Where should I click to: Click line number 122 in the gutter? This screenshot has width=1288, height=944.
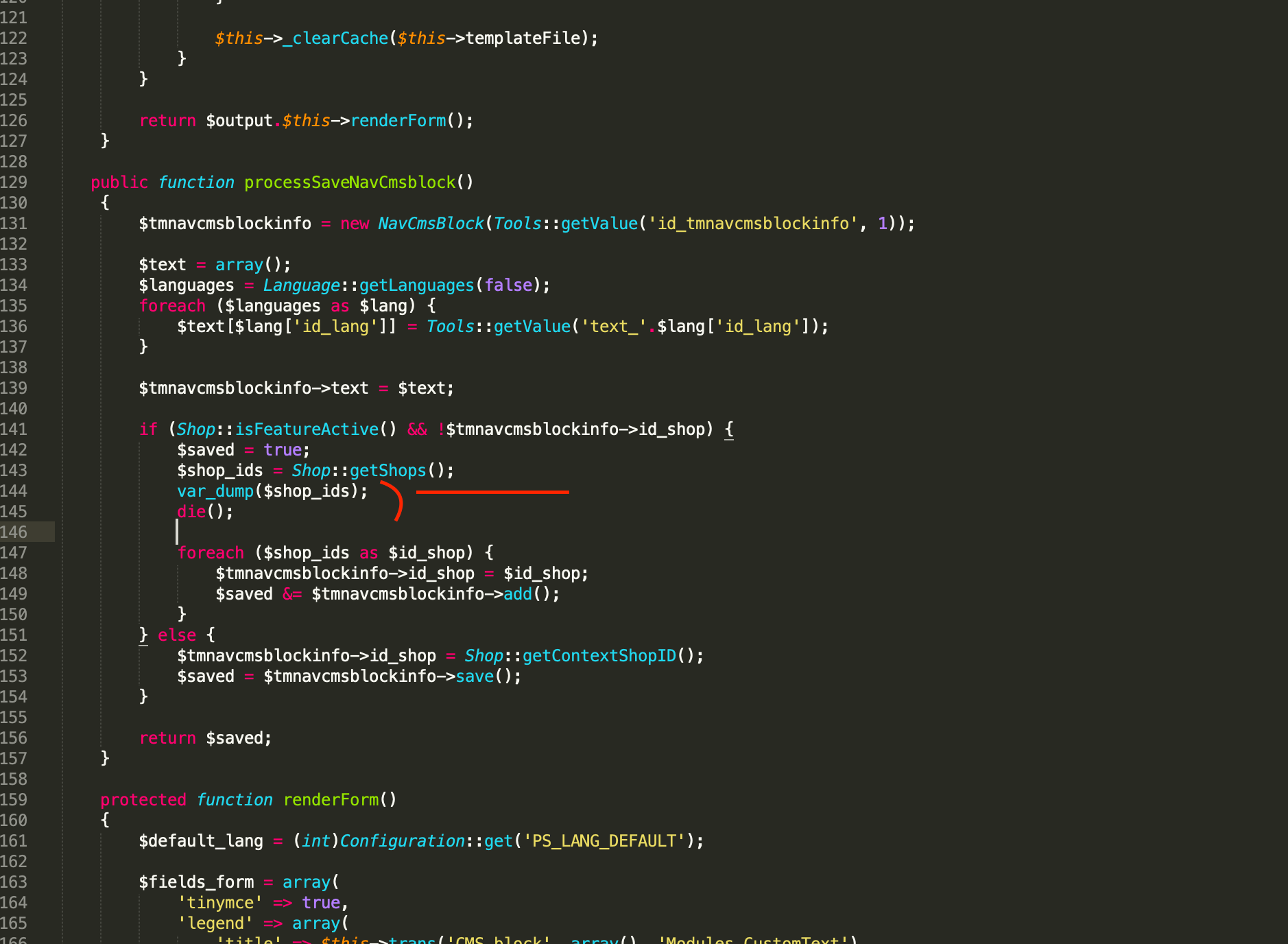[14, 38]
